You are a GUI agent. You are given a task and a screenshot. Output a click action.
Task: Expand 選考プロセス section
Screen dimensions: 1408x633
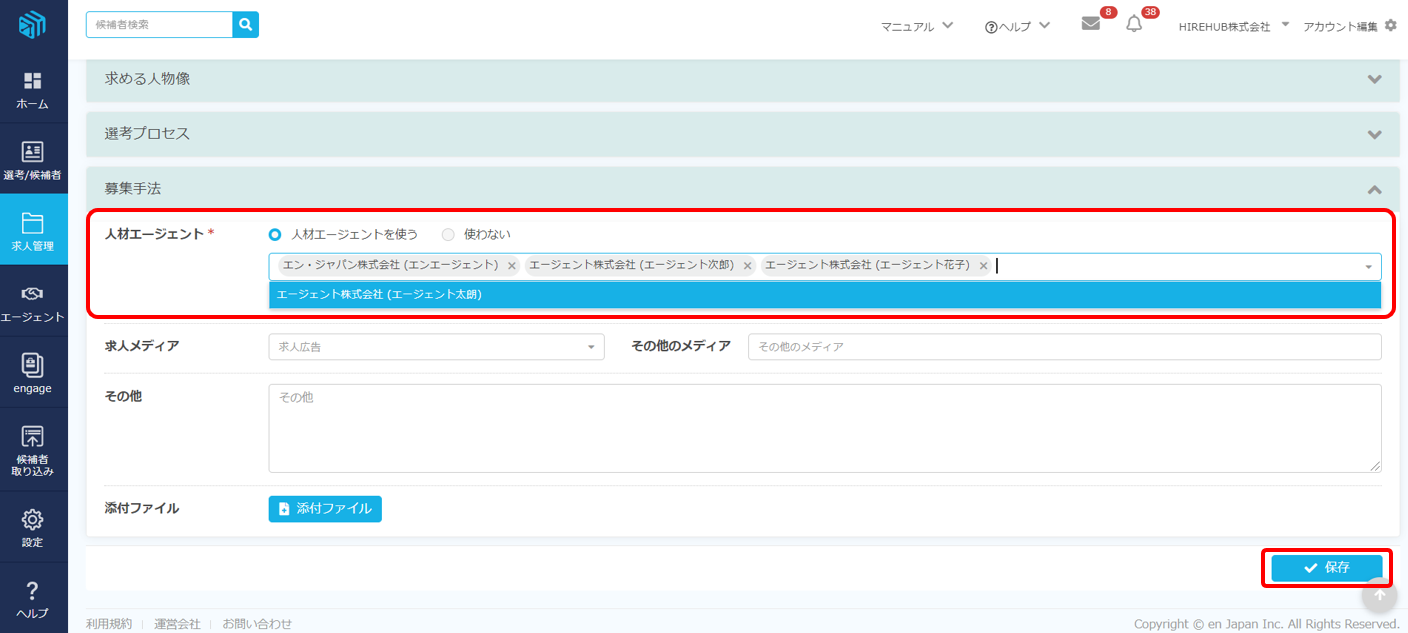[742, 134]
